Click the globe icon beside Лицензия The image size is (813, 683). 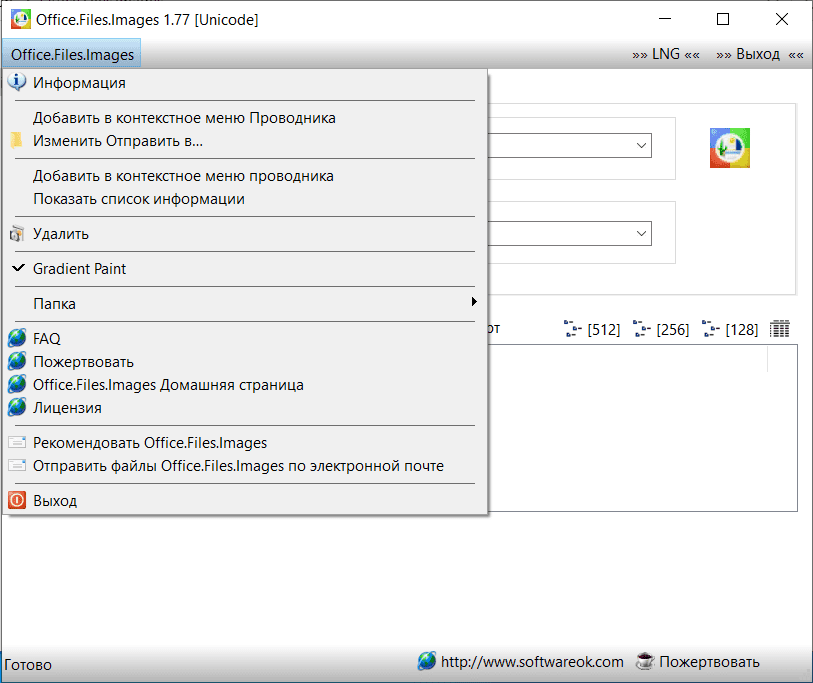[x=17, y=408]
